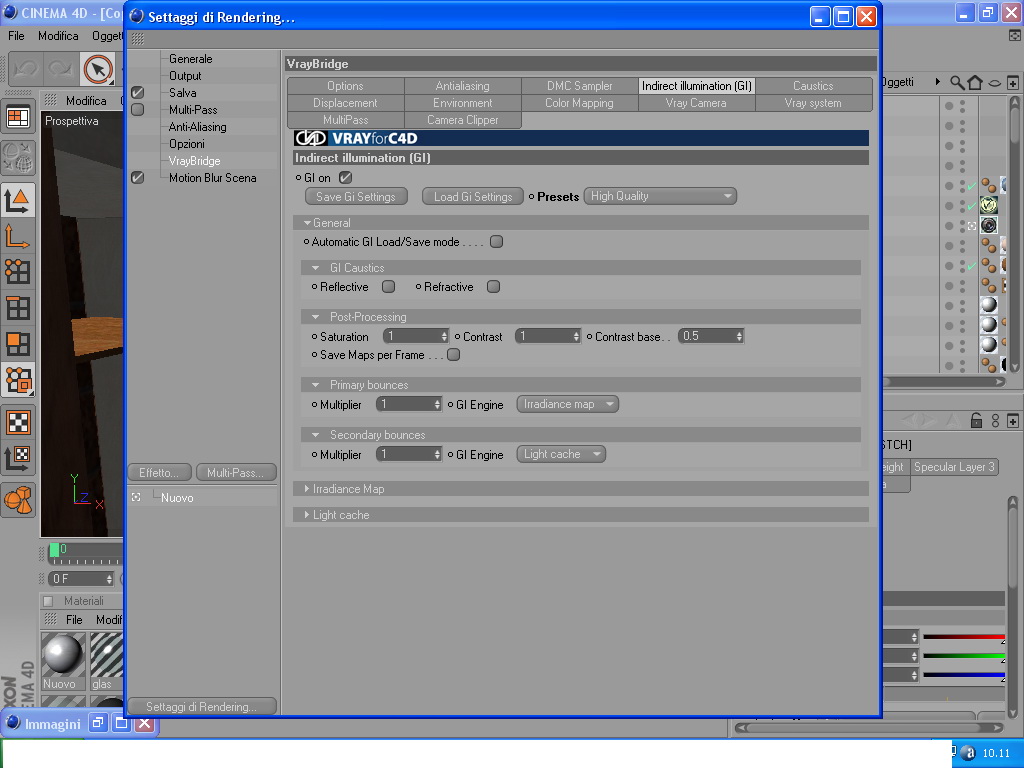Viewport: 1024px width, 768px height.
Task: Select Anti-Aliasing in the settings list
Action: [x=197, y=127]
